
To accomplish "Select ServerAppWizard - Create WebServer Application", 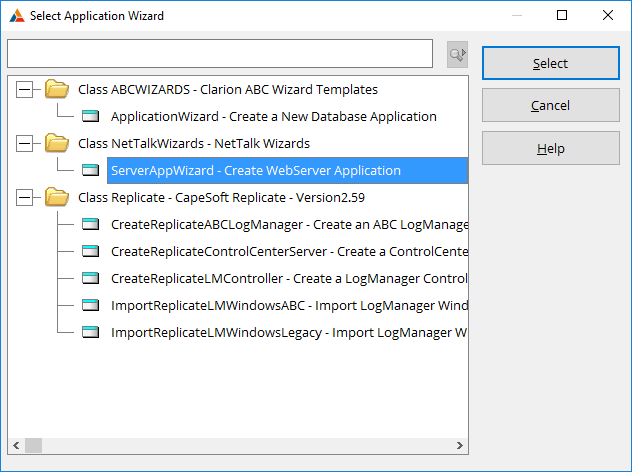I will [x=255, y=170].
